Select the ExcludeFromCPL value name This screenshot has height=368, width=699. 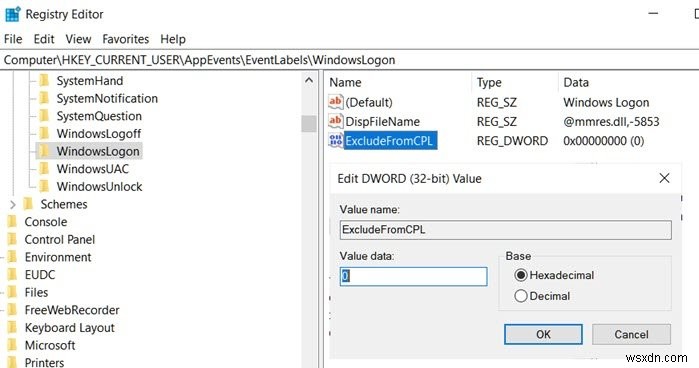tap(391, 141)
